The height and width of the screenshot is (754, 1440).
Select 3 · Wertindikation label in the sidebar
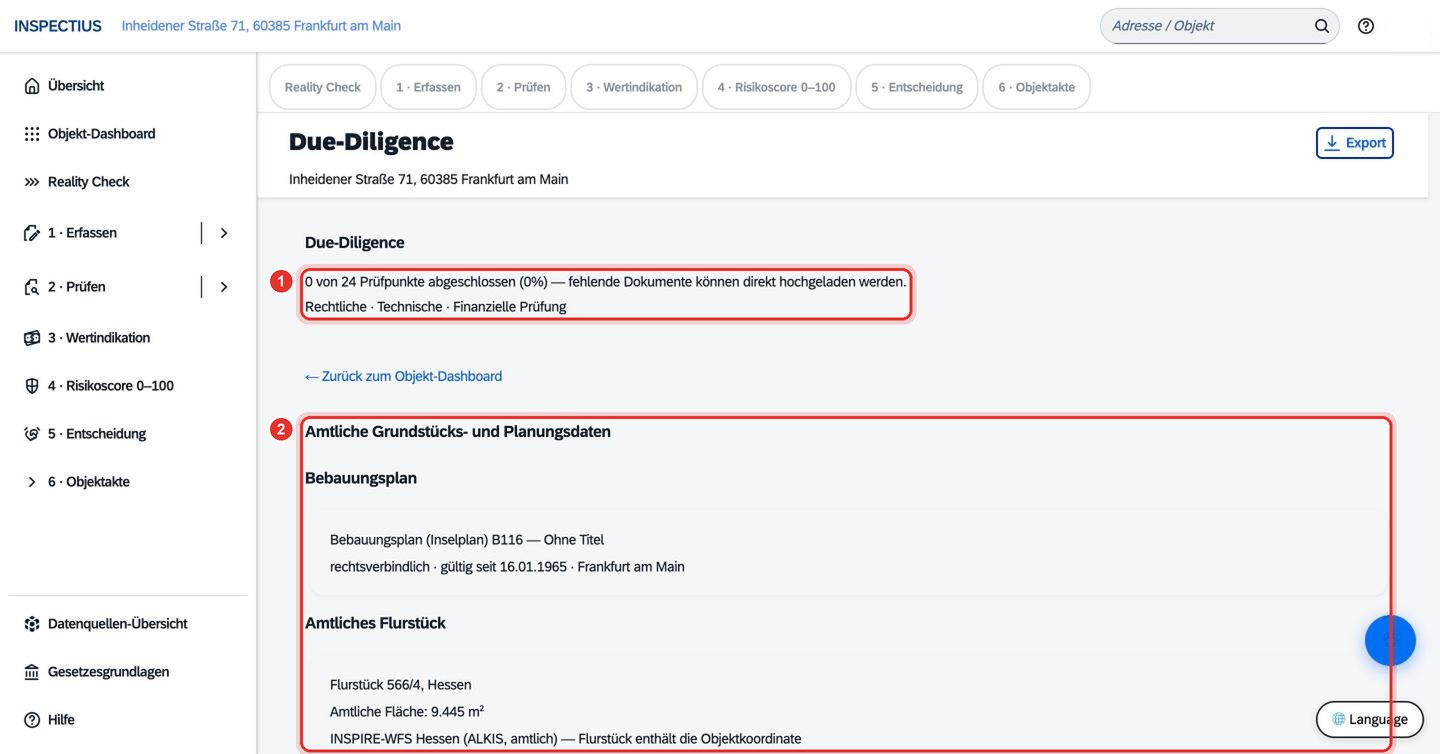pos(99,338)
